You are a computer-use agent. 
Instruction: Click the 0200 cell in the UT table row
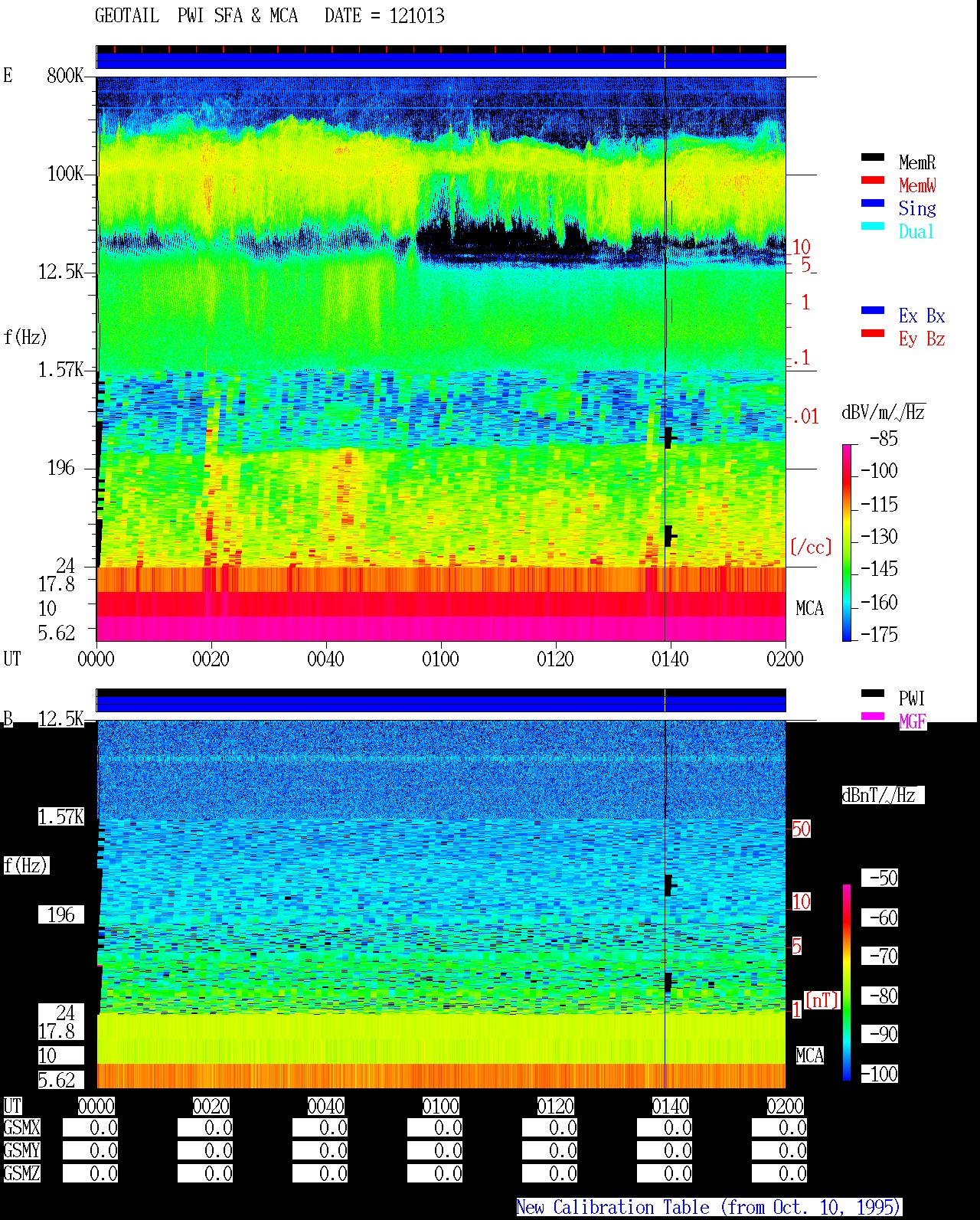click(785, 1106)
